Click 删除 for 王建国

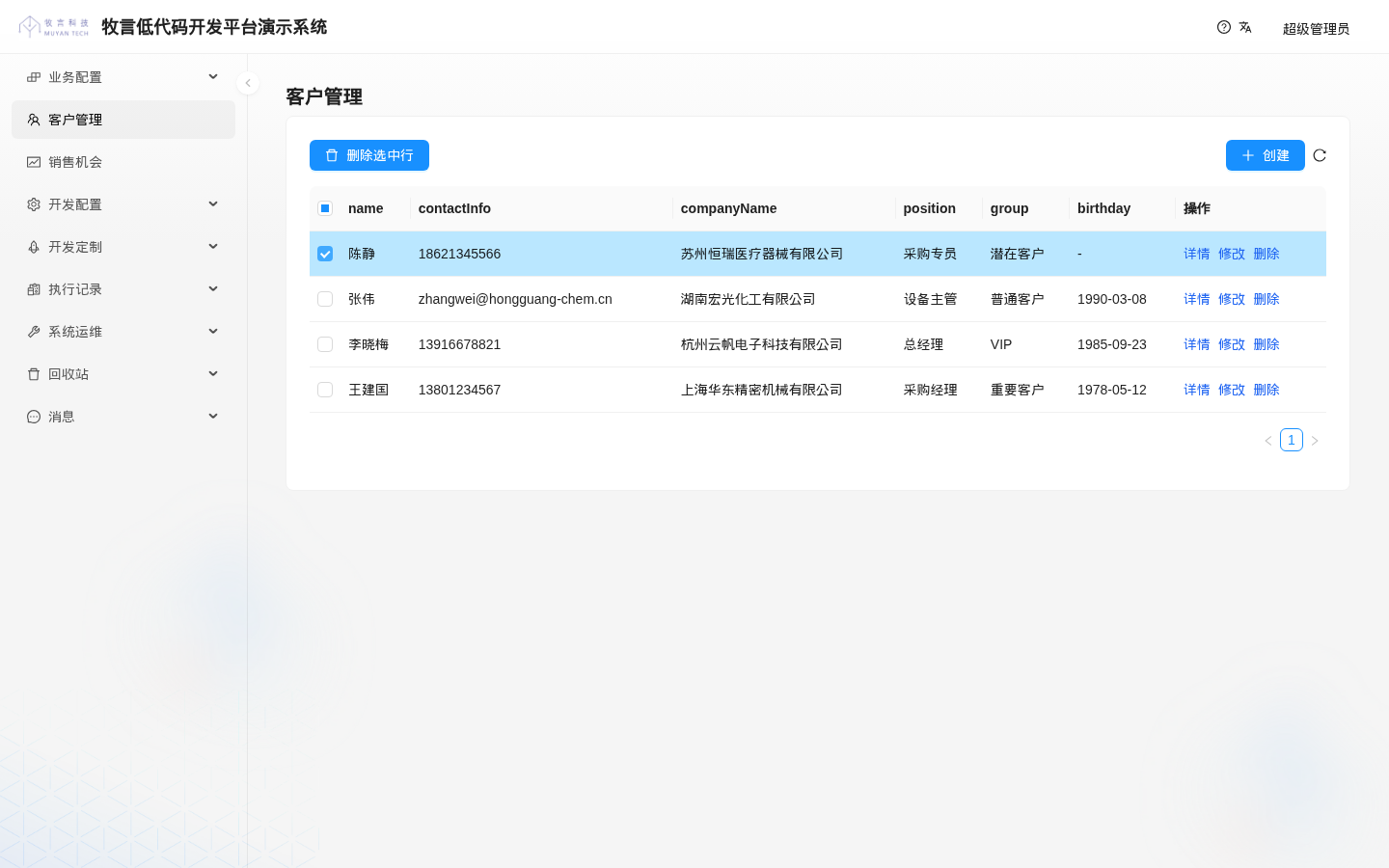coord(1266,390)
